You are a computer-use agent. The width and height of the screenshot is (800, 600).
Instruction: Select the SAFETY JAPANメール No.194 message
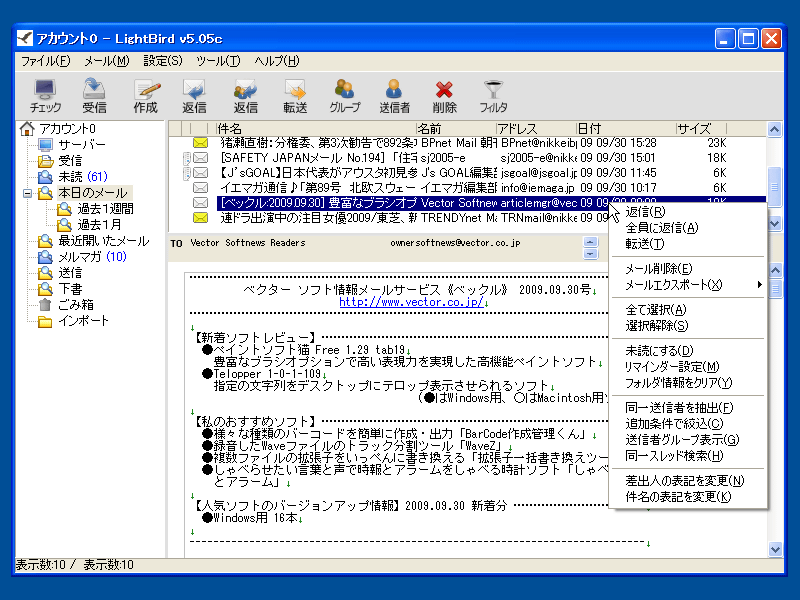[467, 158]
